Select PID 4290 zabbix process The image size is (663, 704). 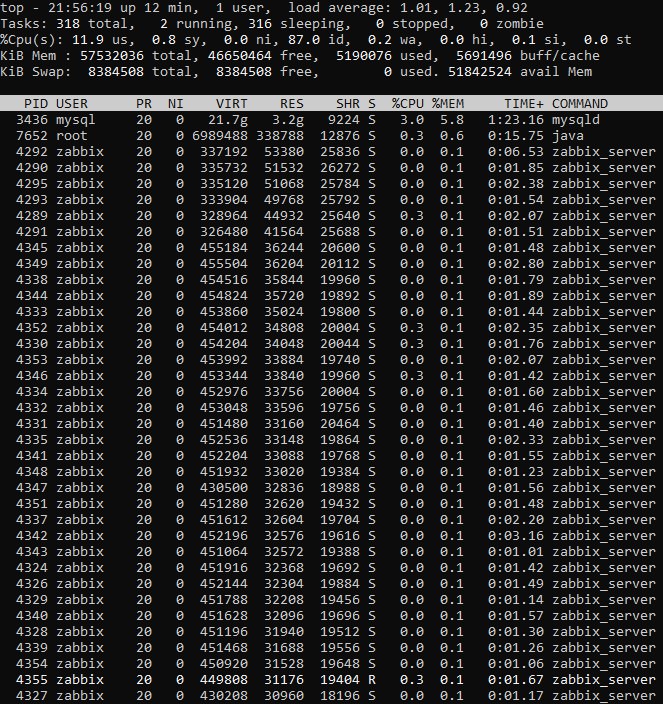(x=31, y=168)
